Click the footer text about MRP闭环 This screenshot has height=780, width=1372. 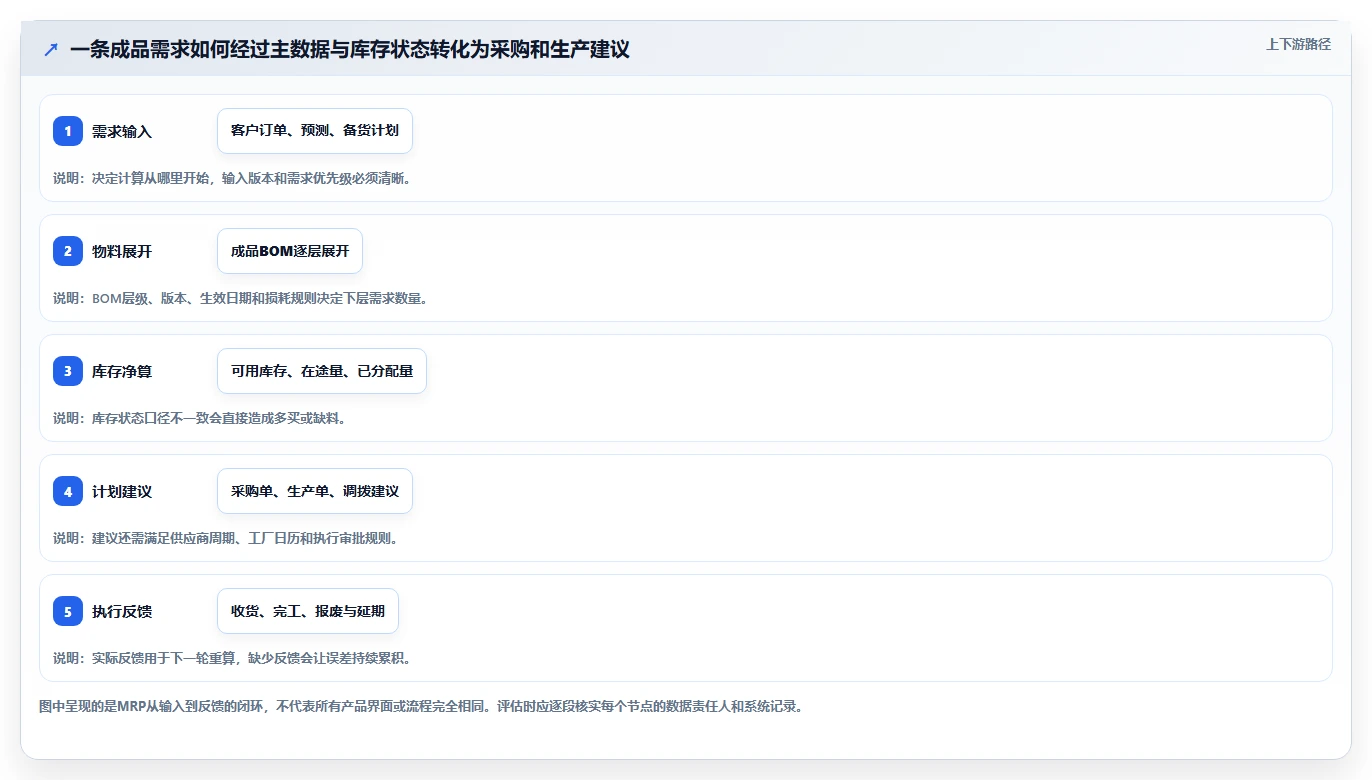pos(421,706)
